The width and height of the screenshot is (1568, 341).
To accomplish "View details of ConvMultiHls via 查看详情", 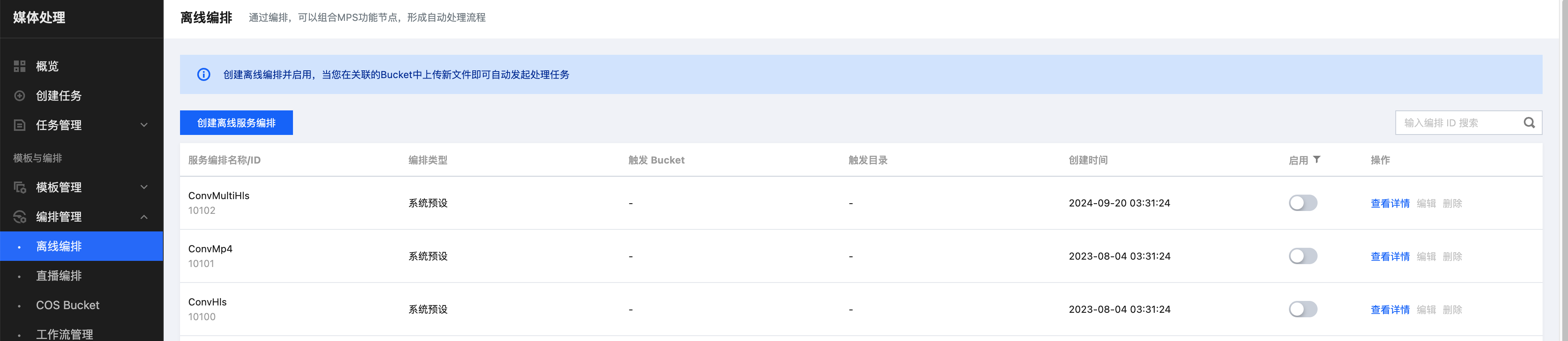I will (x=1390, y=204).
